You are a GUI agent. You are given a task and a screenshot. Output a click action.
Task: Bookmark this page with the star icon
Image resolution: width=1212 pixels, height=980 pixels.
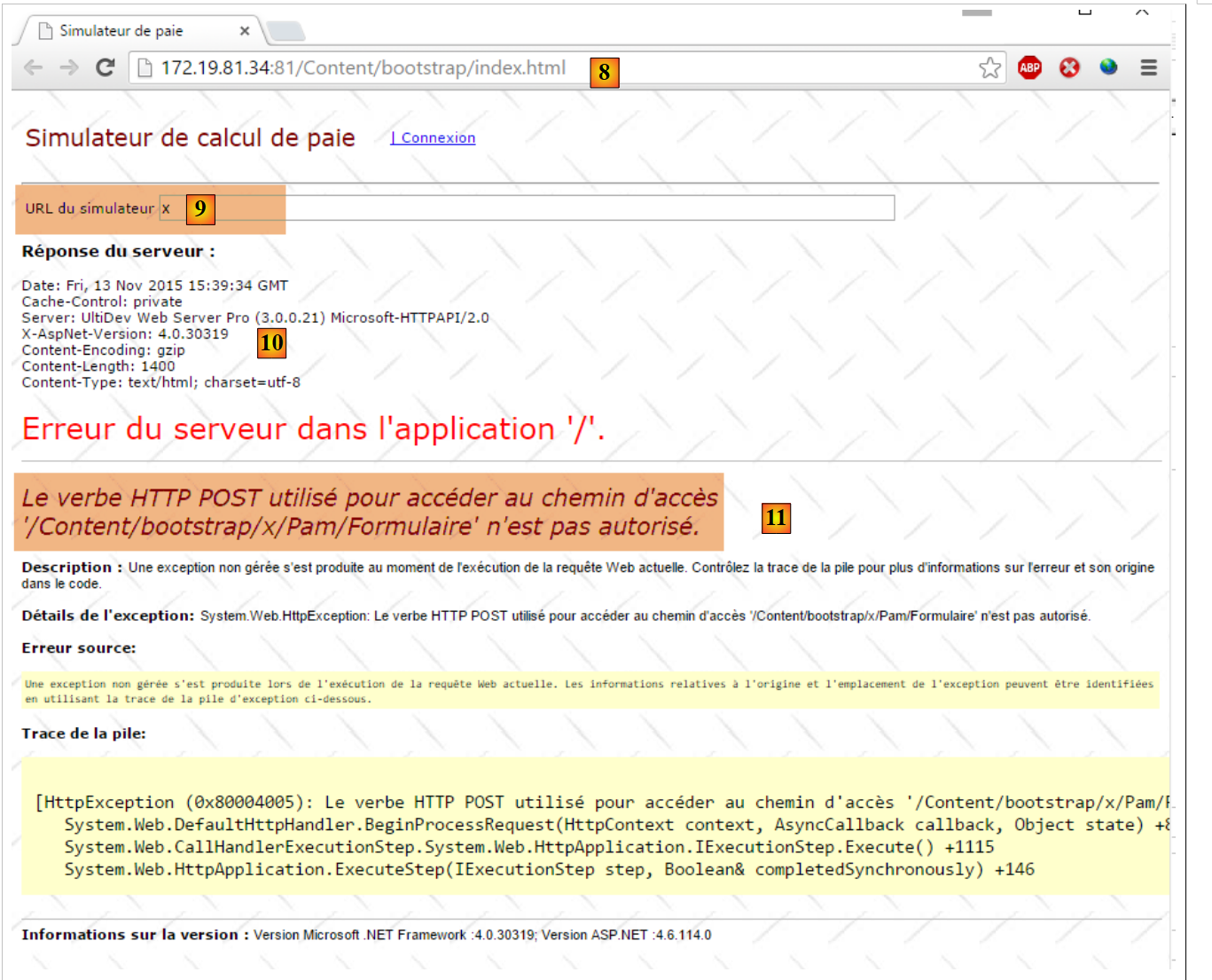(989, 67)
